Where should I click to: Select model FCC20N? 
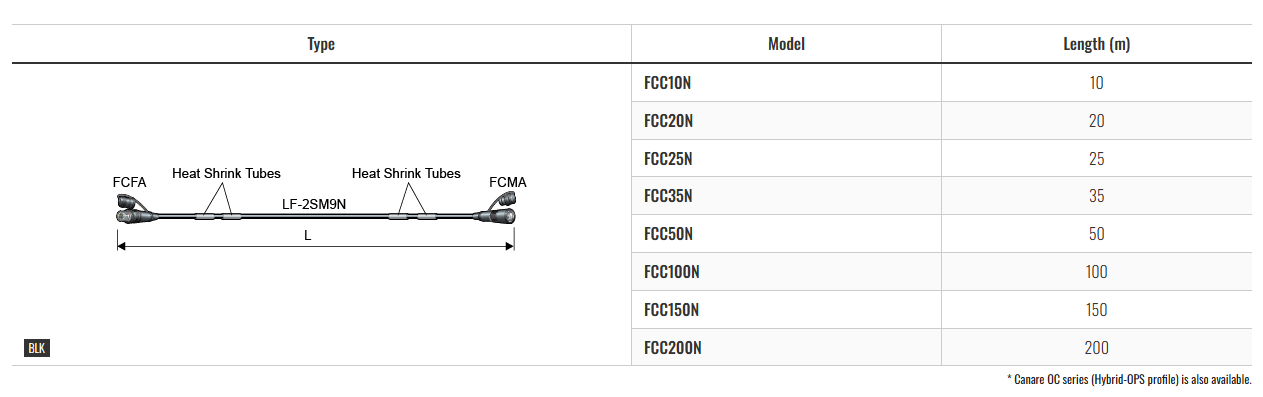coord(669,121)
